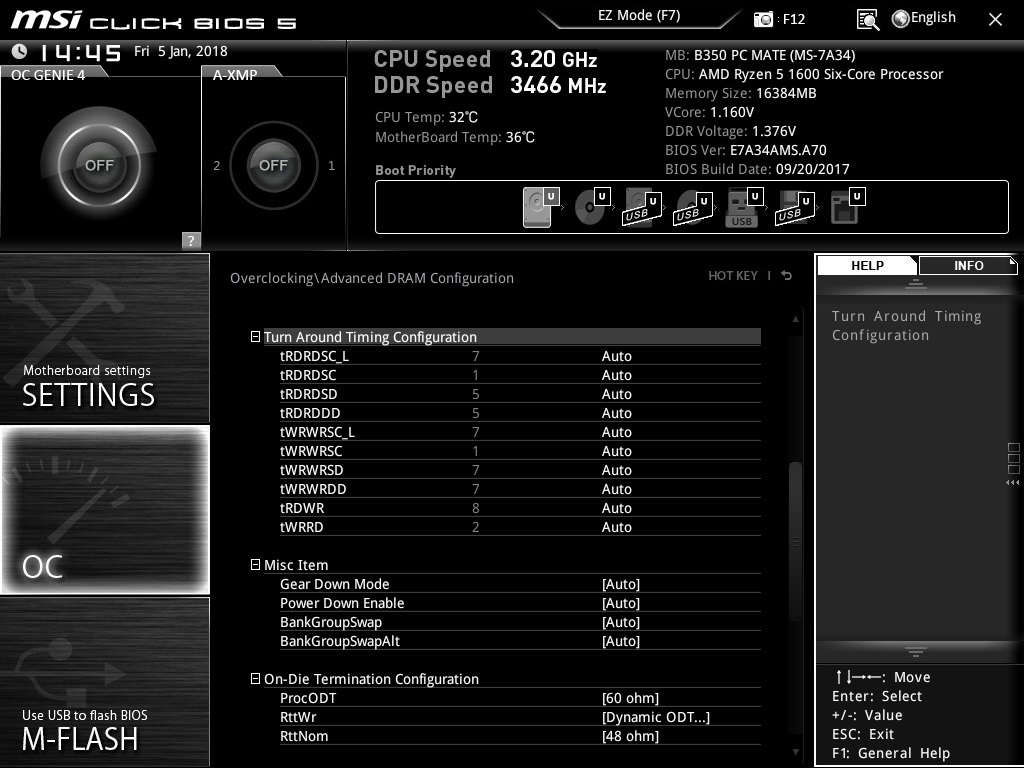Viewport: 1024px width, 768px height.
Task: Edit the tRDWR Auto value
Action: tap(616, 507)
